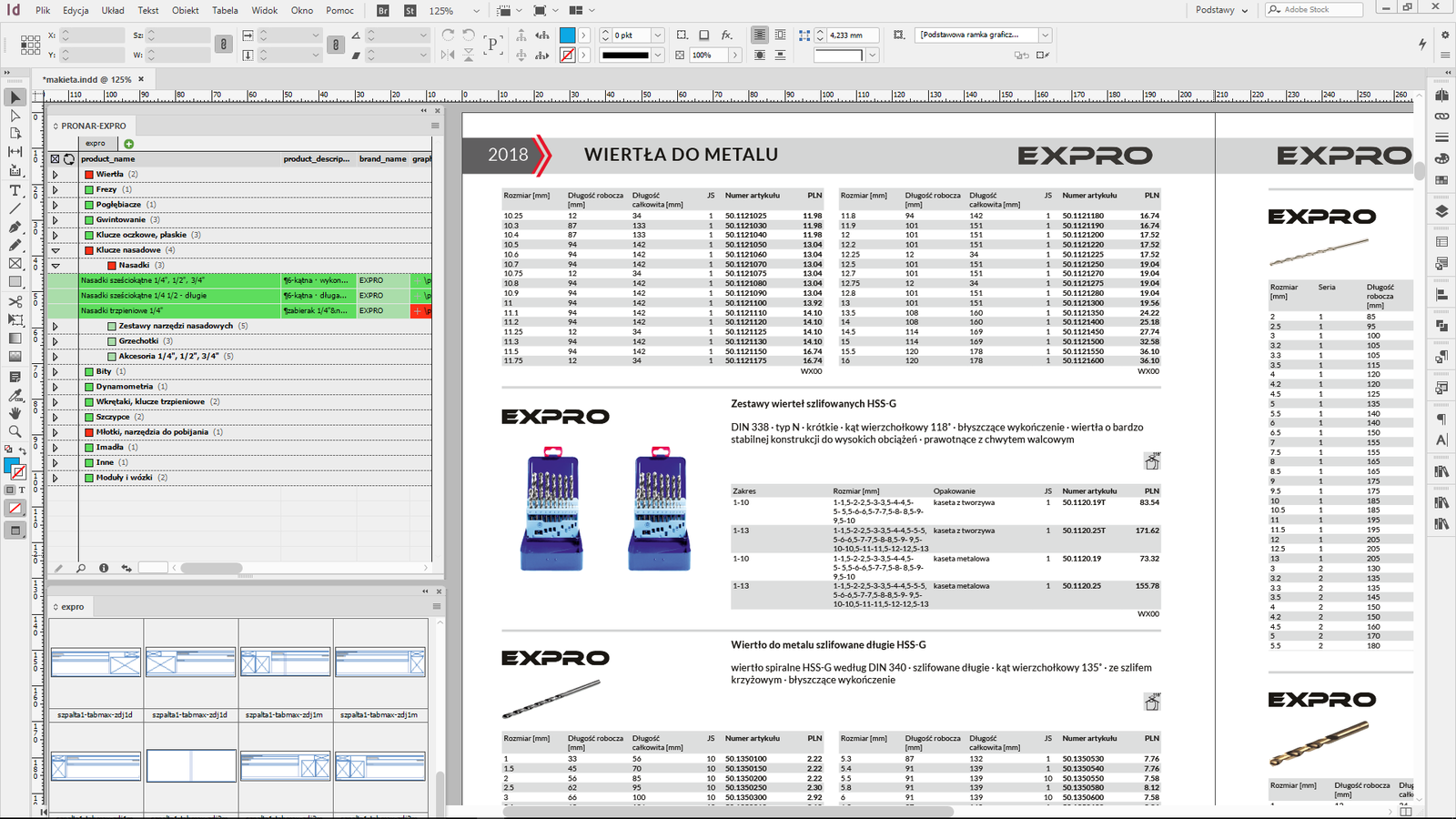Toggle the Apply None button in toolbox
1456x819 pixels.
(x=15, y=509)
